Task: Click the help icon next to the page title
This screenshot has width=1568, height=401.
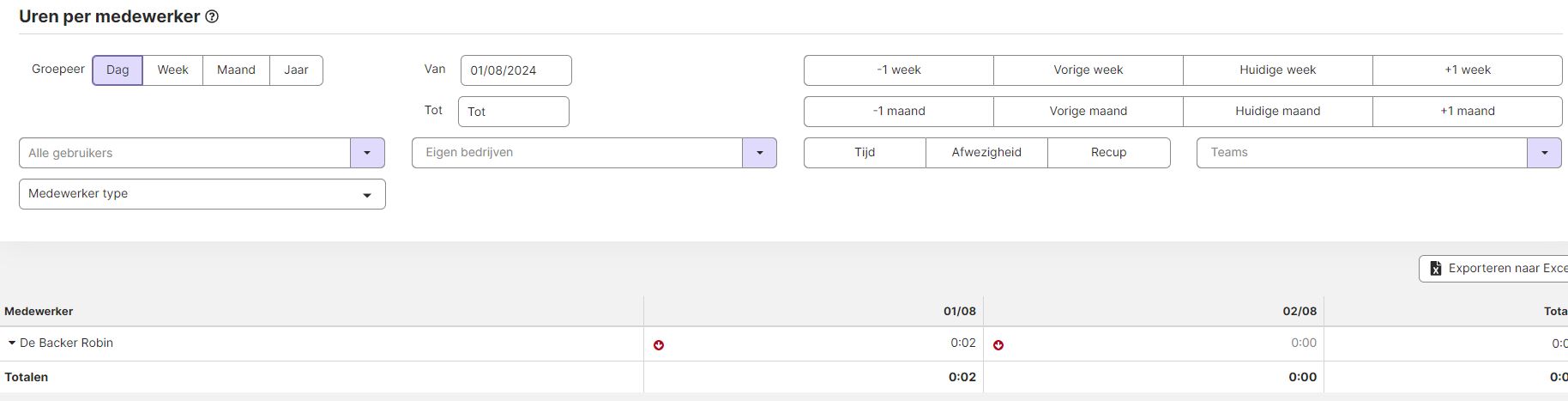Action: 212,16
